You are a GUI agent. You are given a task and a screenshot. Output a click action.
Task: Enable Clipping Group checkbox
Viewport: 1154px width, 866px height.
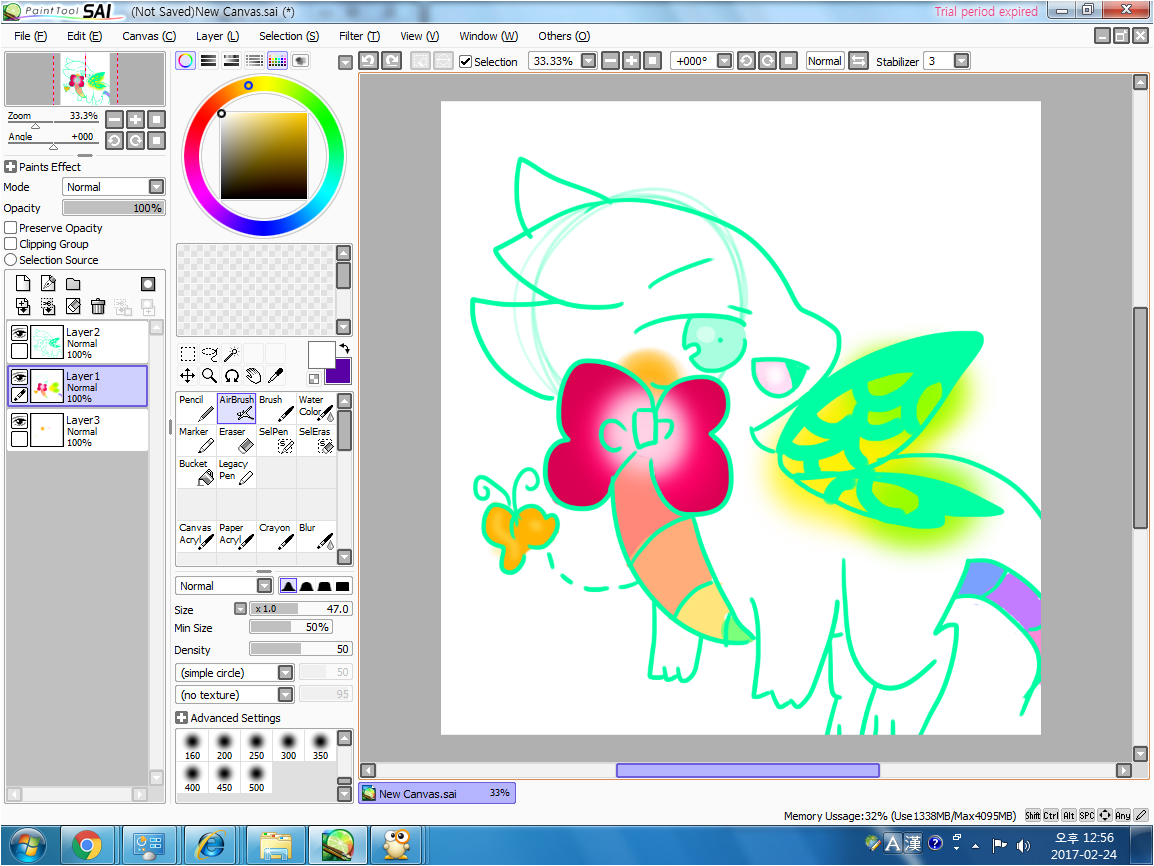(11, 244)
